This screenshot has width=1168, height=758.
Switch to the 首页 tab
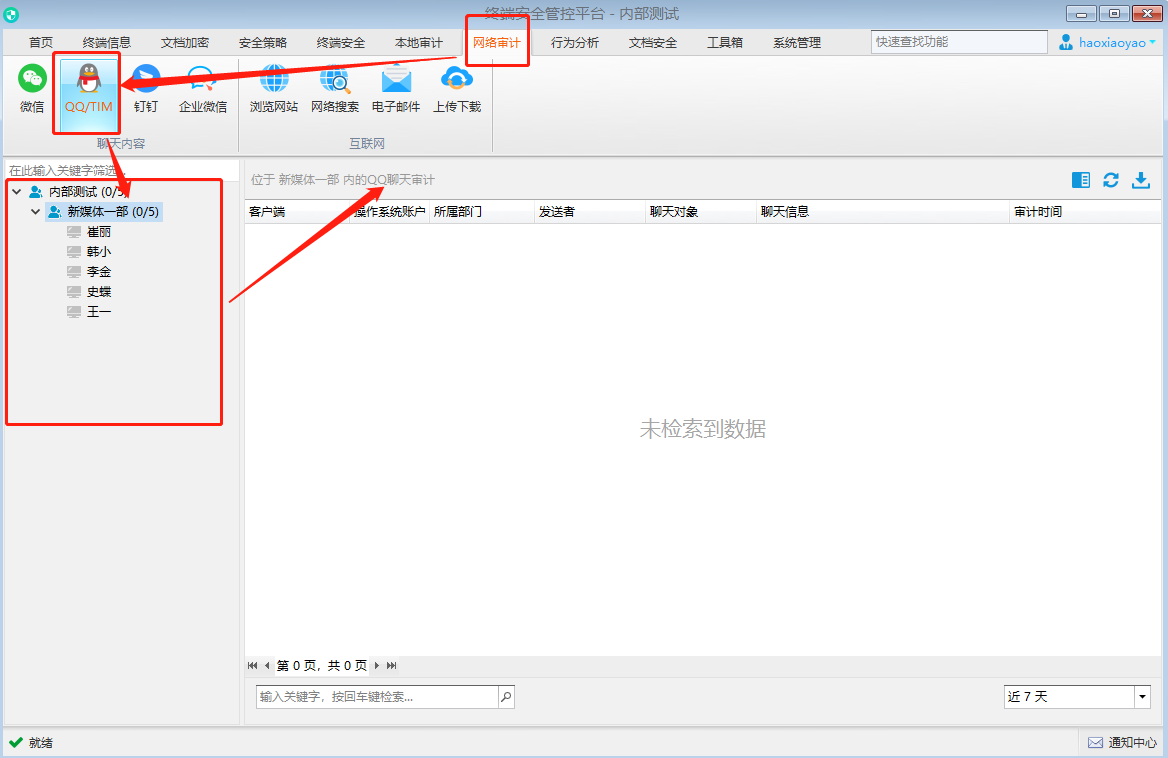pyautogui.click(x=41, y=42)
